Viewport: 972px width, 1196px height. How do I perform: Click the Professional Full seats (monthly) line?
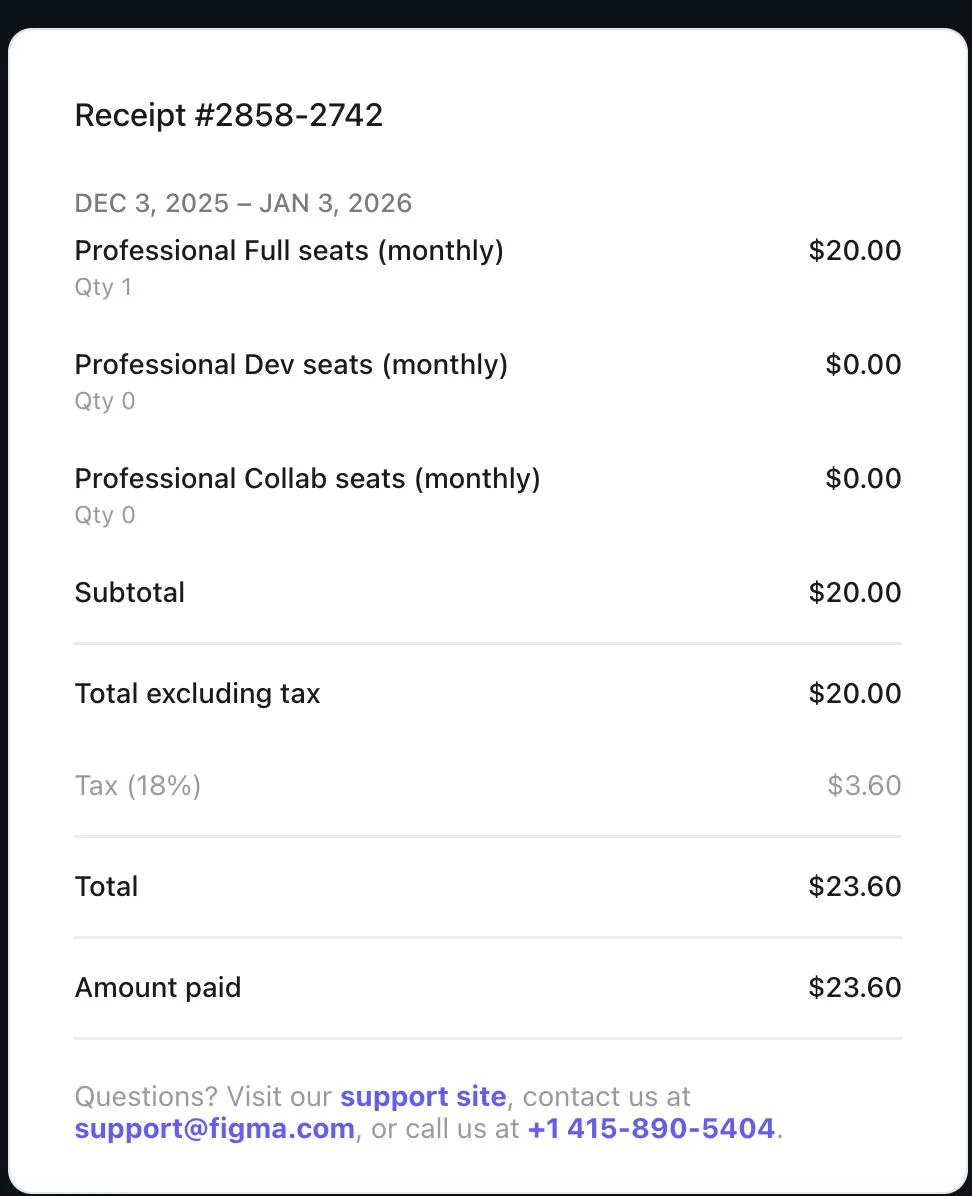click(289, 250)
